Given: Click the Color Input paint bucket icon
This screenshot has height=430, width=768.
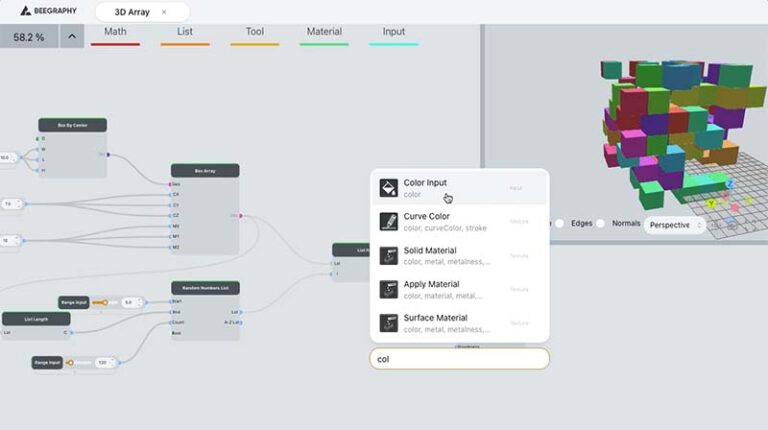Looking at the screenshot, I should pyautogui.click(x=389, y=188).
